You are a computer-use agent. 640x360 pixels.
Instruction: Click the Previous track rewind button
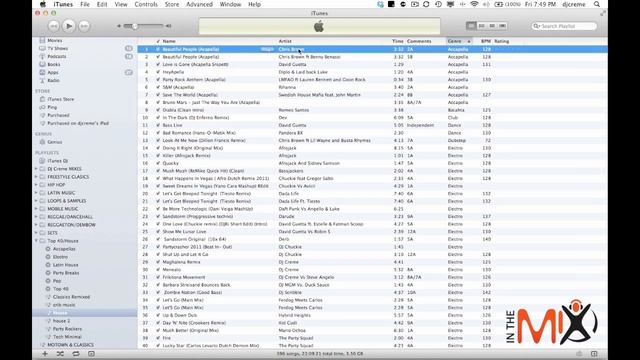tap(53, 26)
